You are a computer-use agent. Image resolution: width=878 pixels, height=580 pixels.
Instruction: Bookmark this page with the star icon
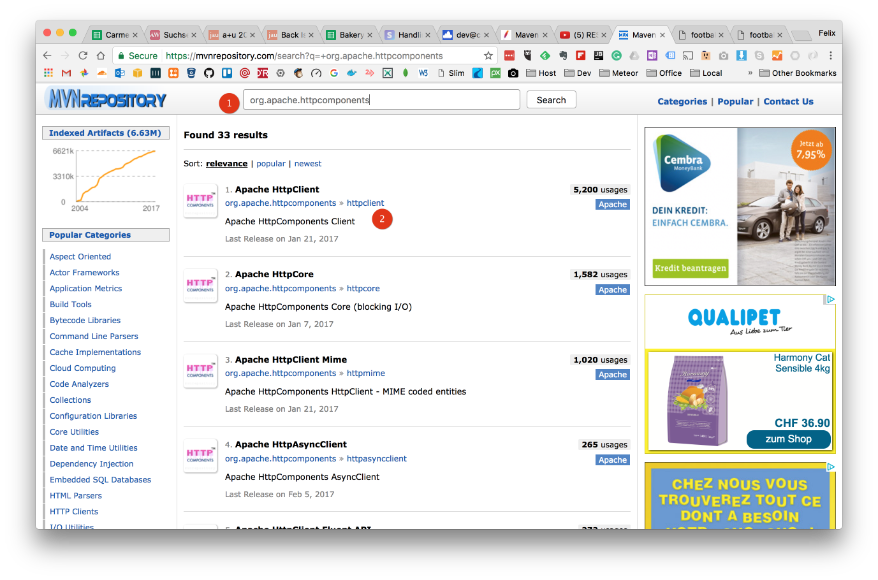tap(488, 56)
